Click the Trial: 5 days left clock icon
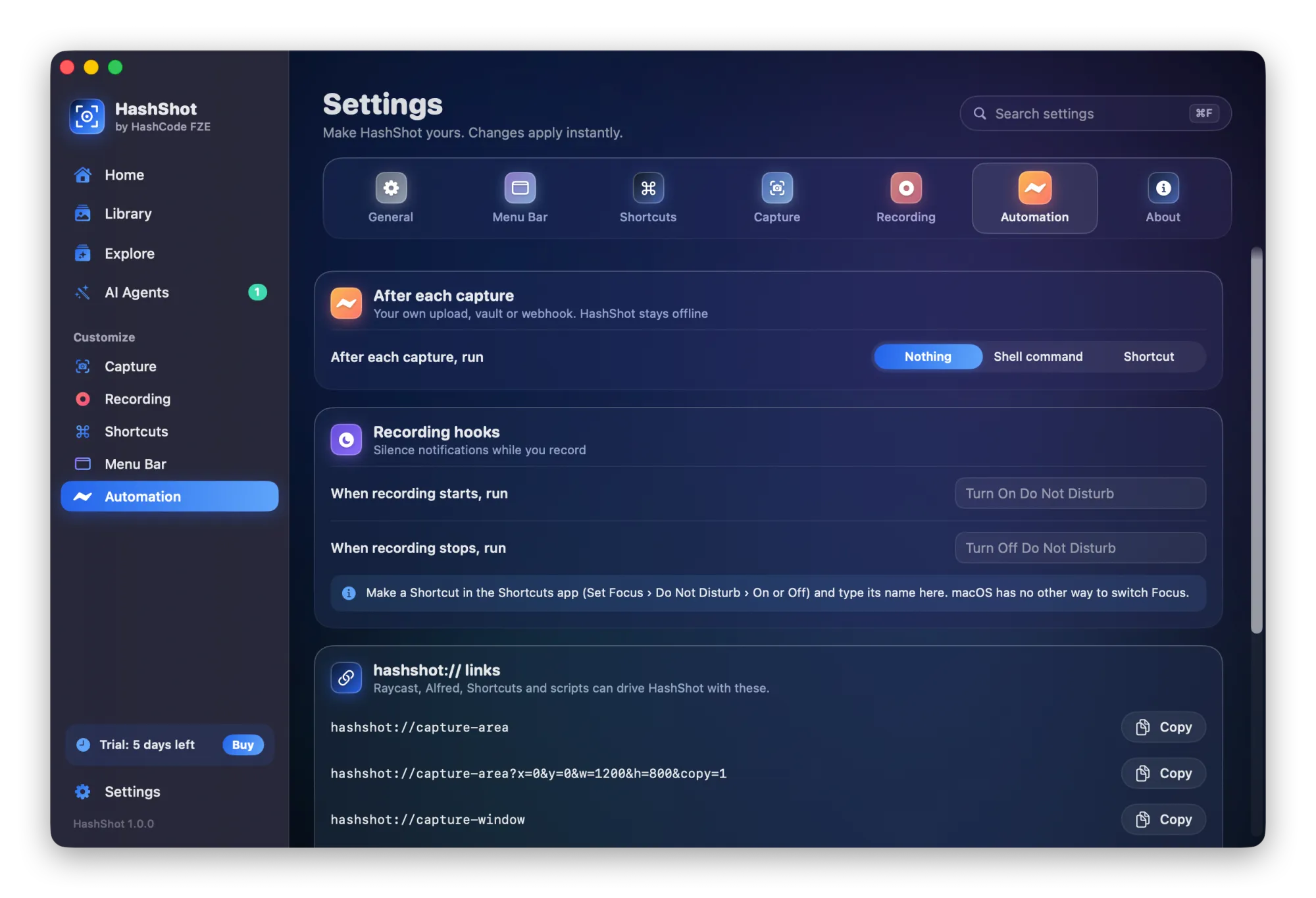1316x898 pixels. 83,745
